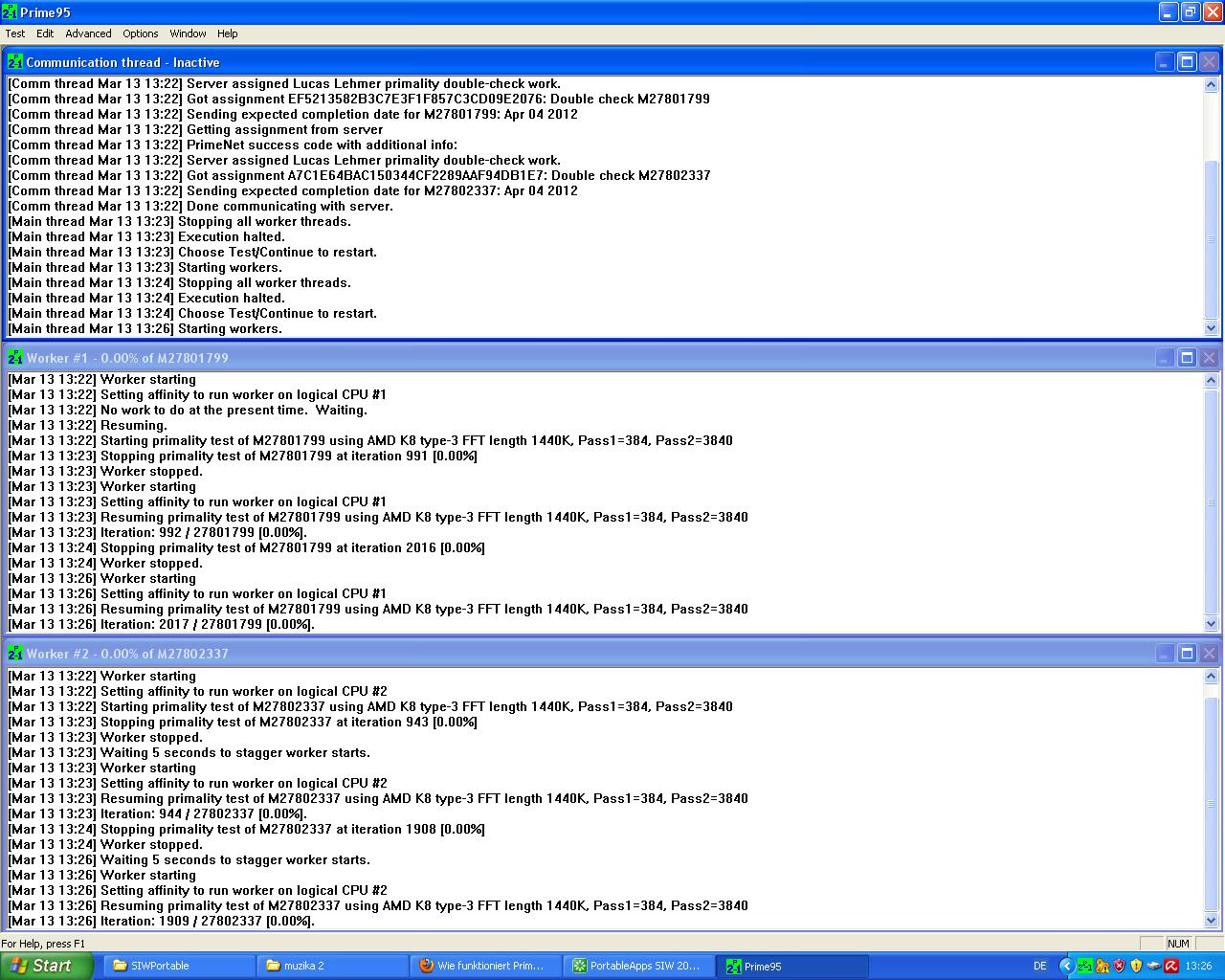This screenshot has width=1225, height=980.
Task: Open the Options menu
Action: [140, 33]
